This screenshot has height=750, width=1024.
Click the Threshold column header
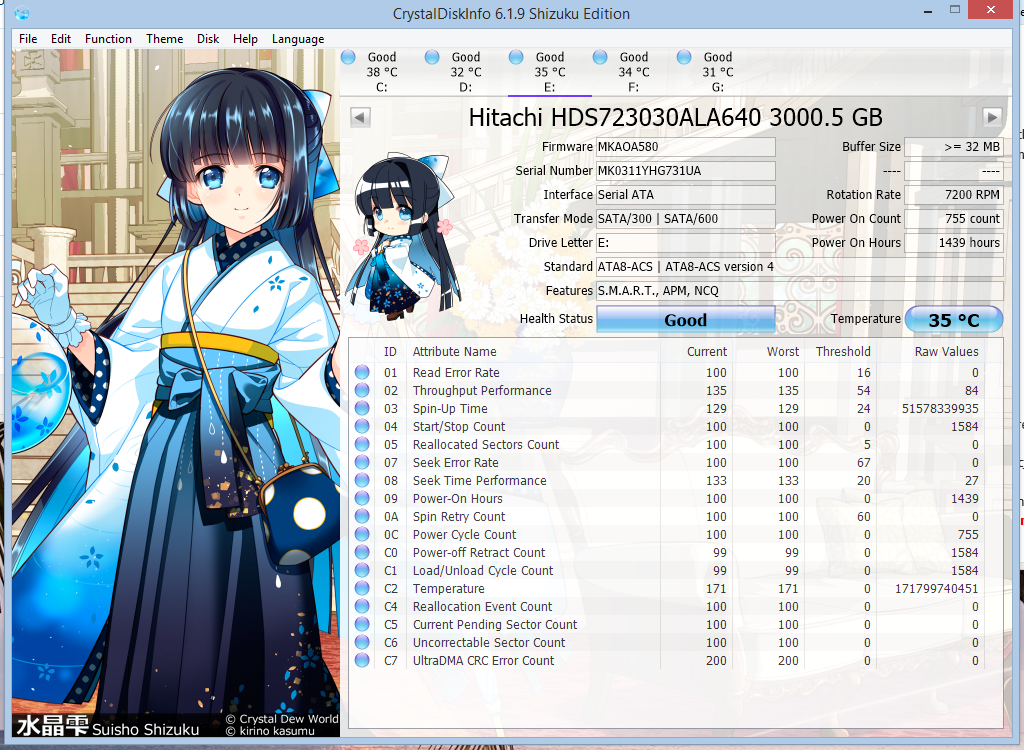click(x=842, y=351)
